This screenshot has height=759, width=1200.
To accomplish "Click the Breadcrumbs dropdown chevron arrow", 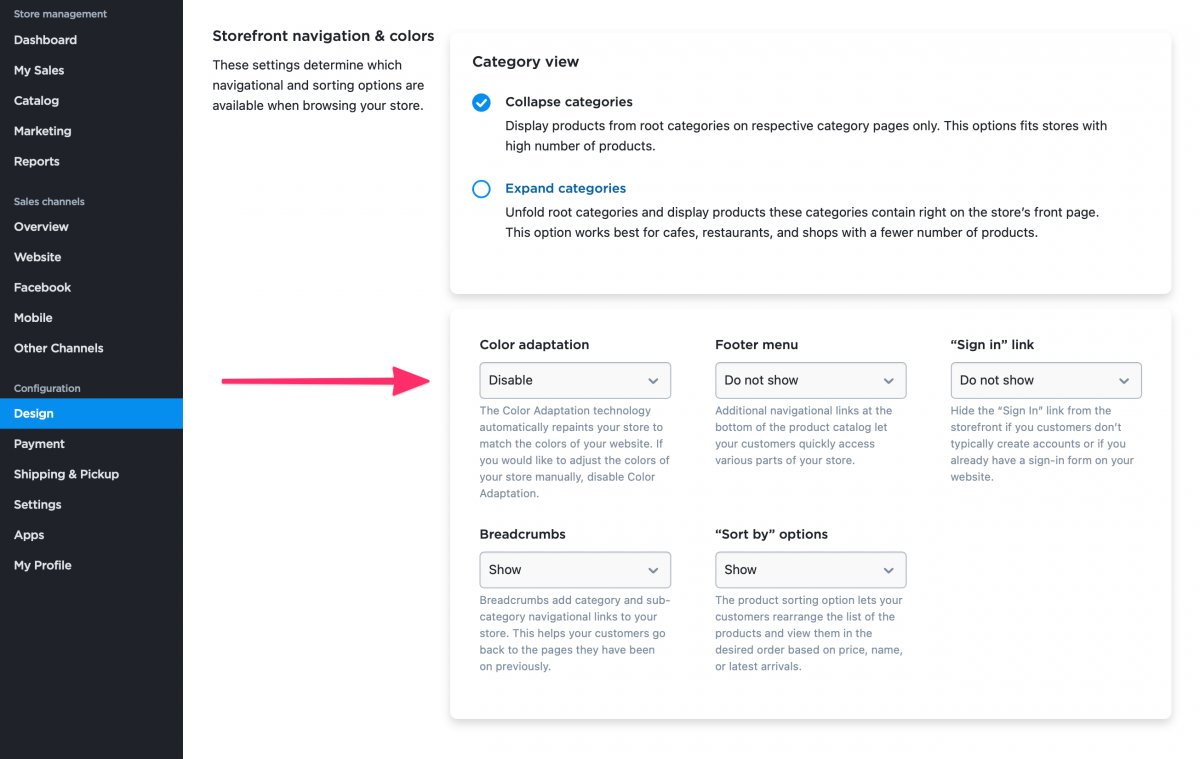I will pyautogui.click(x=653, y=570).
